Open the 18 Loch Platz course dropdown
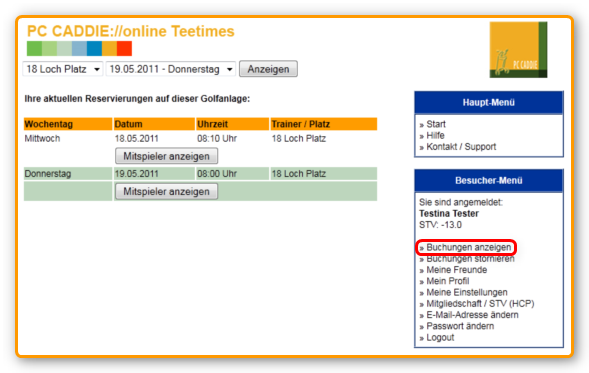This screenshot has width=589, height=373. pyautogui.click(x=63, y=69)
